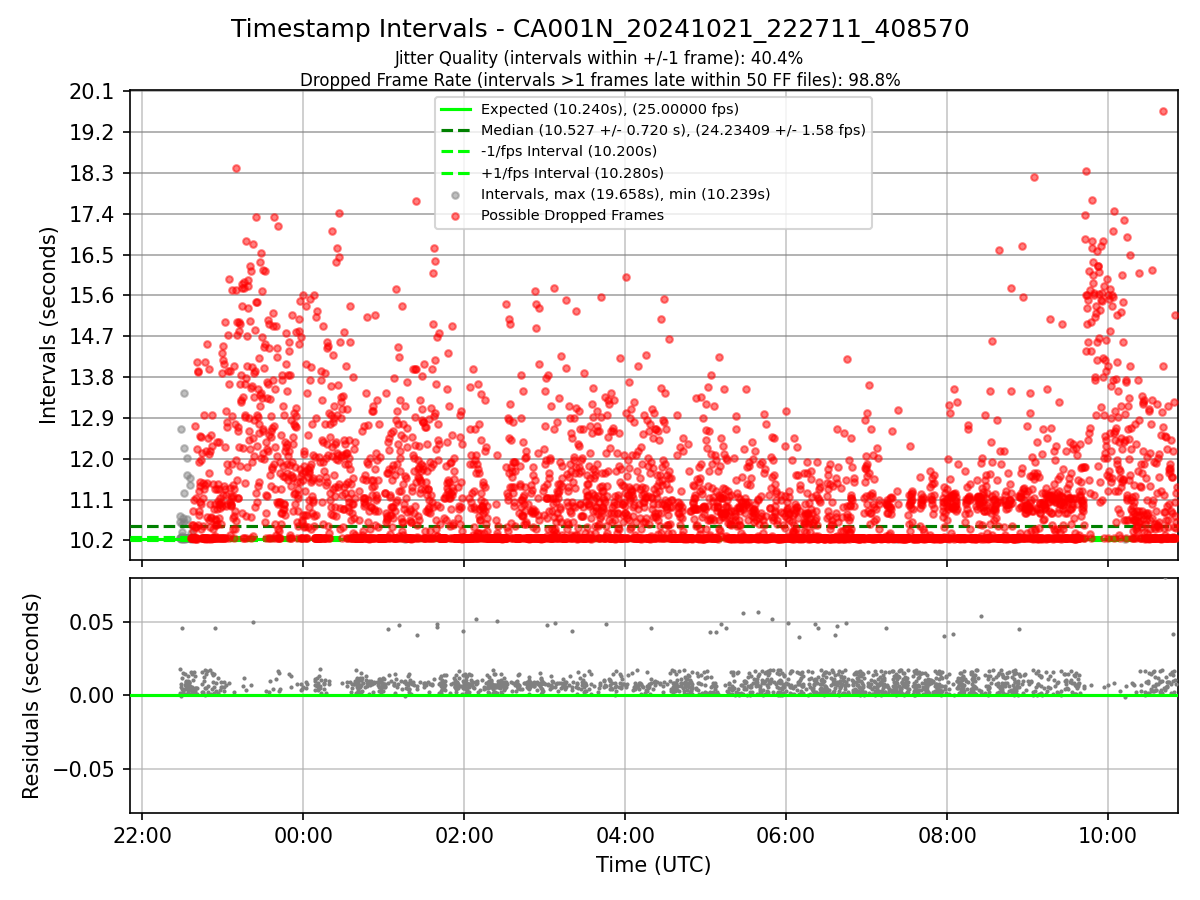Click the solid green line sample beside 'Expected'
Image resolution: width=1200 pixels, height=900 pixels.
tap(456, 109)
